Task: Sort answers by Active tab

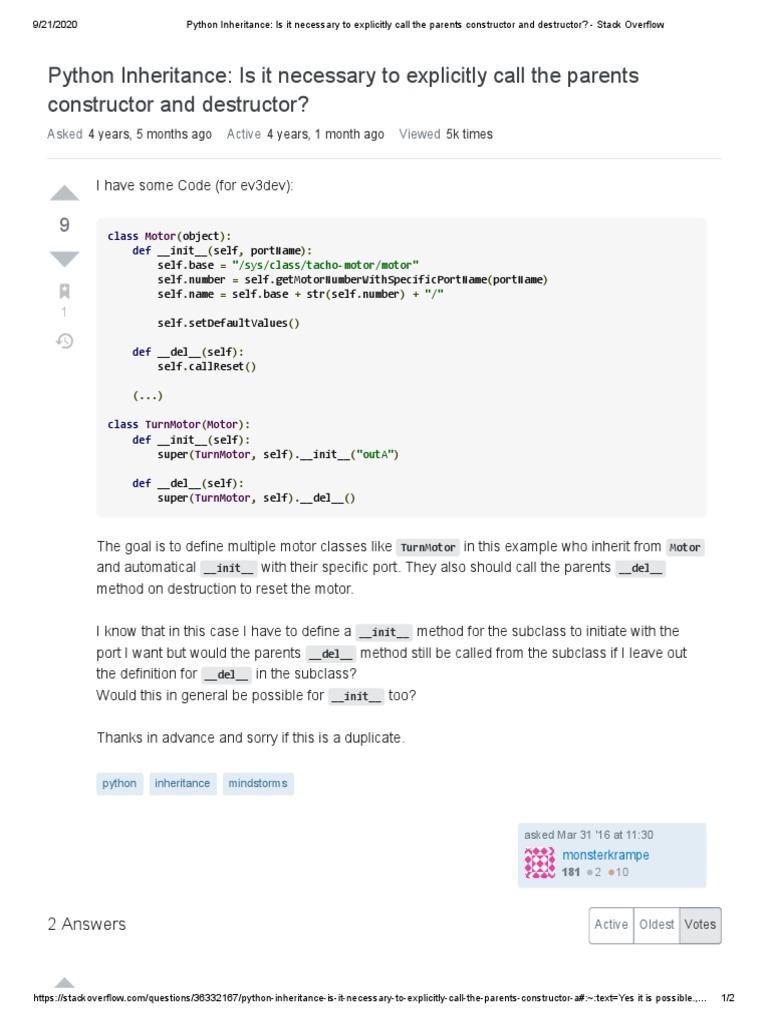Action: pos(611,925)
